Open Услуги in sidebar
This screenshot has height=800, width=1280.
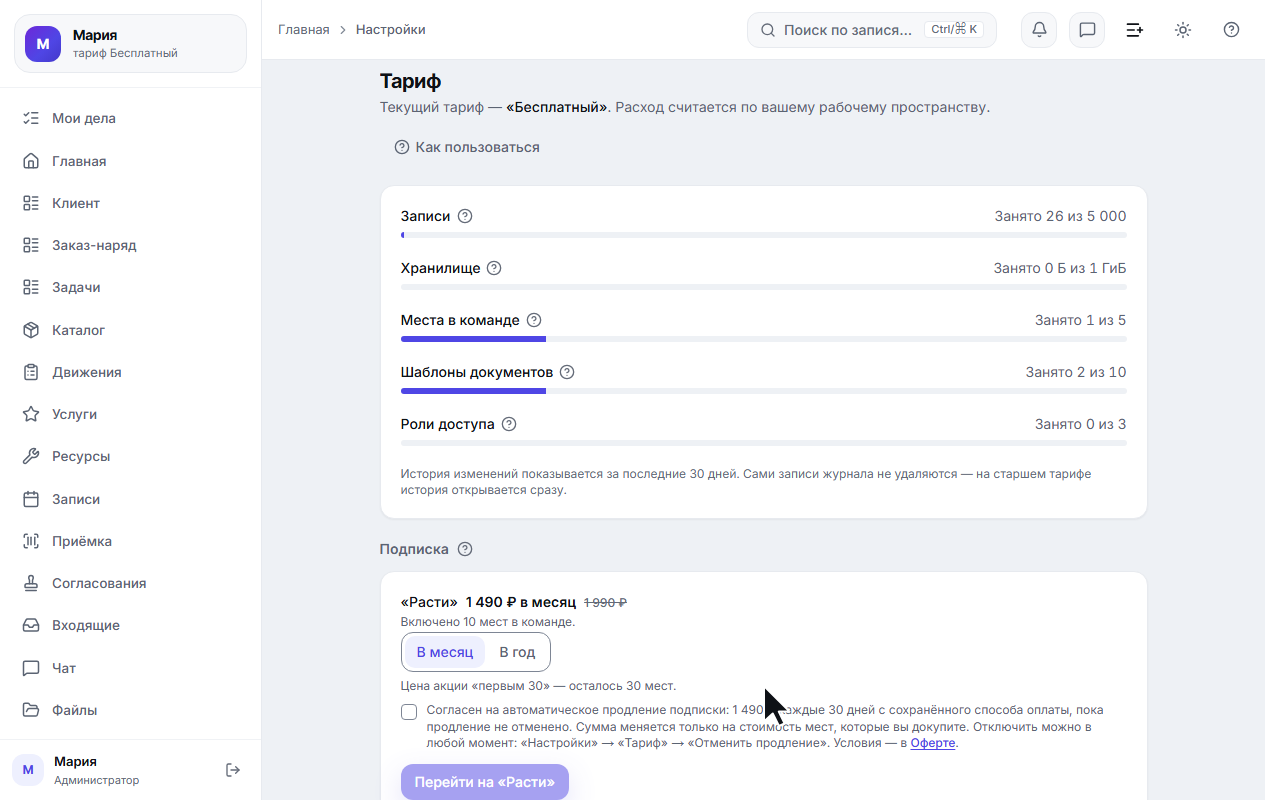click(x=130, y=414)
